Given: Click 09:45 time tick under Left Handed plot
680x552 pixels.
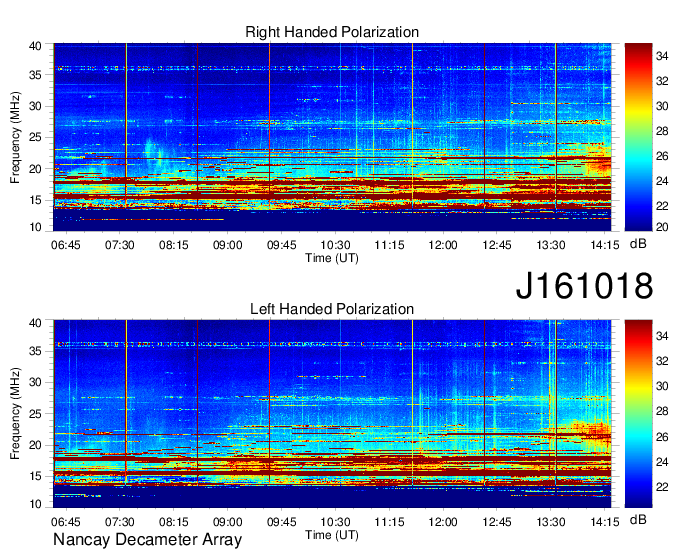Looking at the screenshot, I should pyautogui.click(x=281, y=521).
